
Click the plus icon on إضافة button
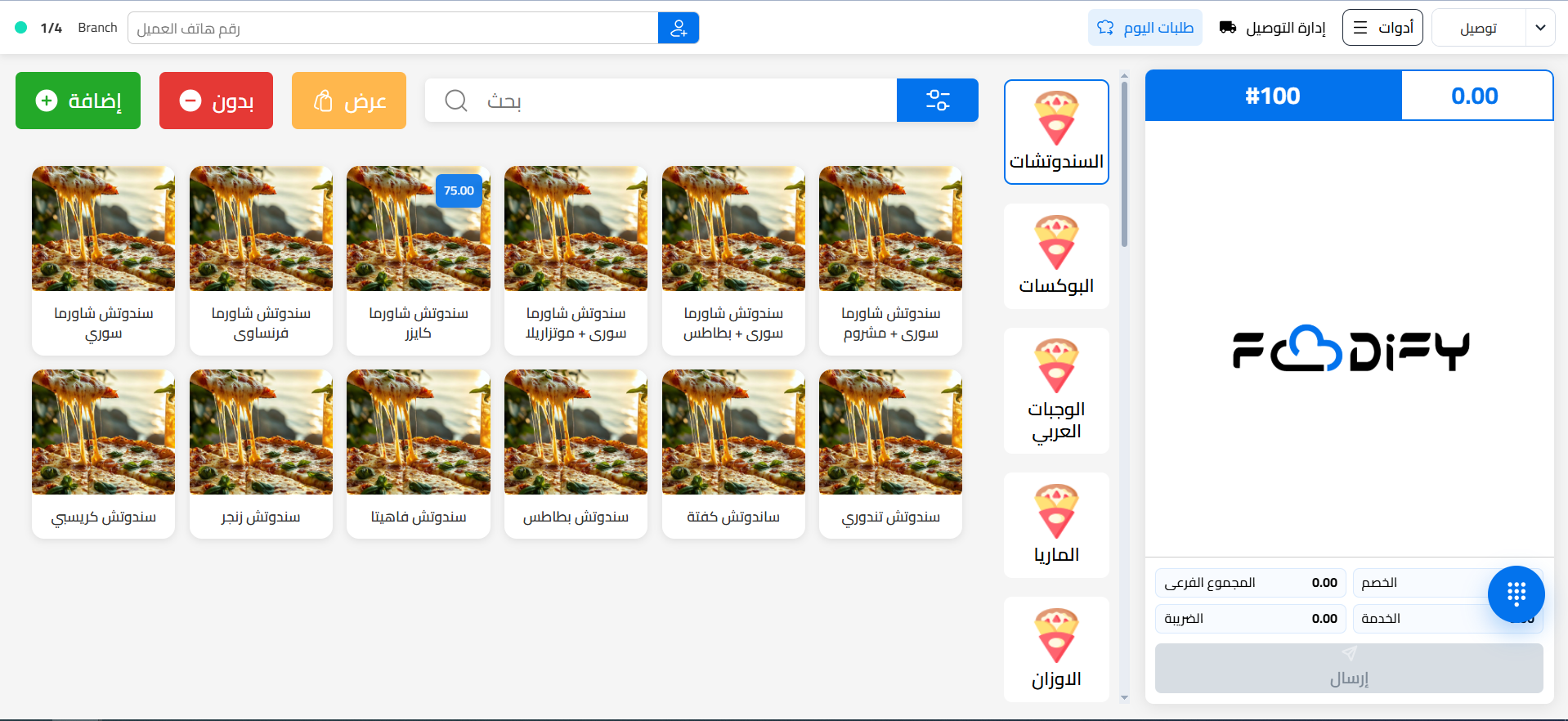point(47,101)
